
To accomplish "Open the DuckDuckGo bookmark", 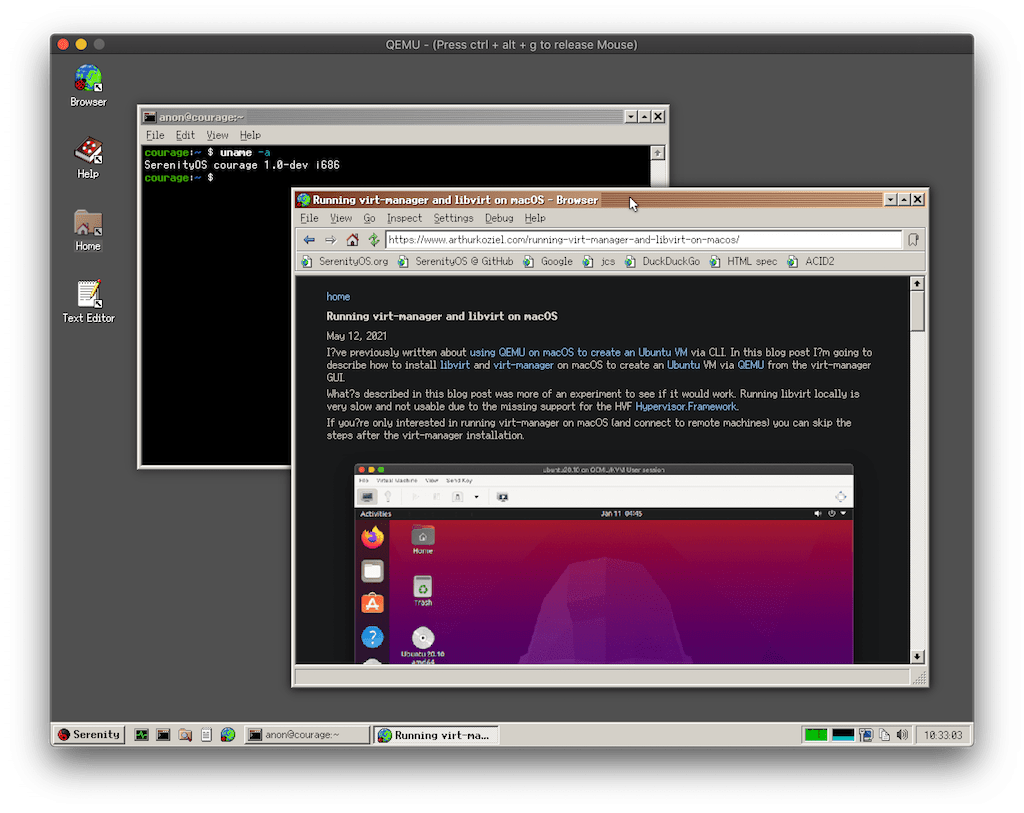I will [x=663, y=261].
